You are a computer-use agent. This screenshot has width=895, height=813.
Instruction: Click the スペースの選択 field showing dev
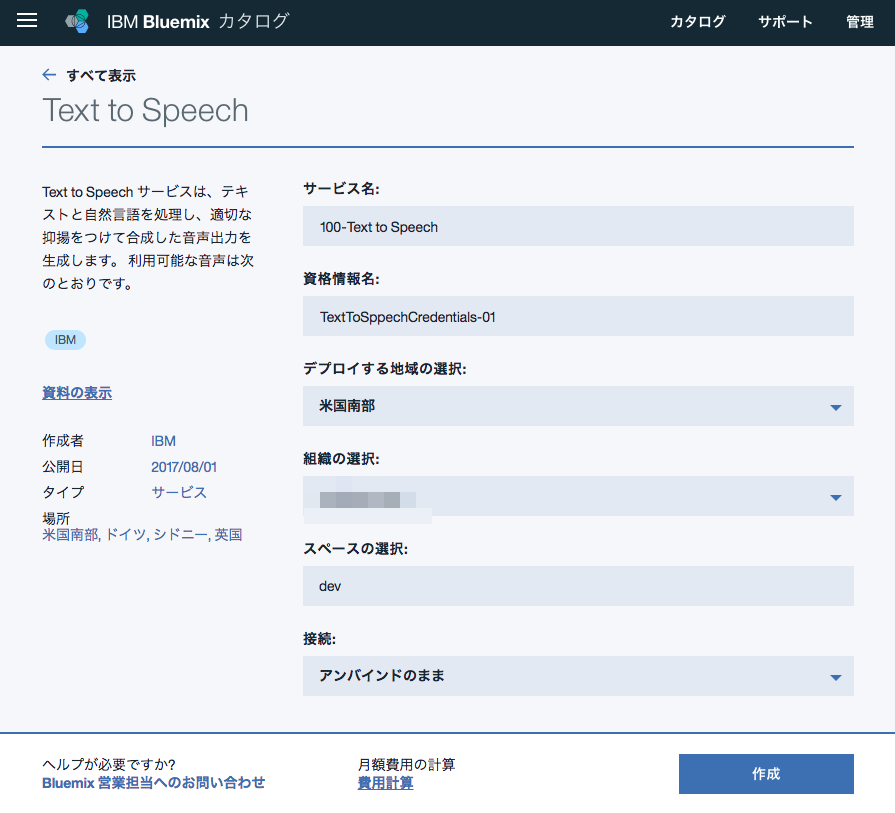pyautogui.click(x=578, y=586)
